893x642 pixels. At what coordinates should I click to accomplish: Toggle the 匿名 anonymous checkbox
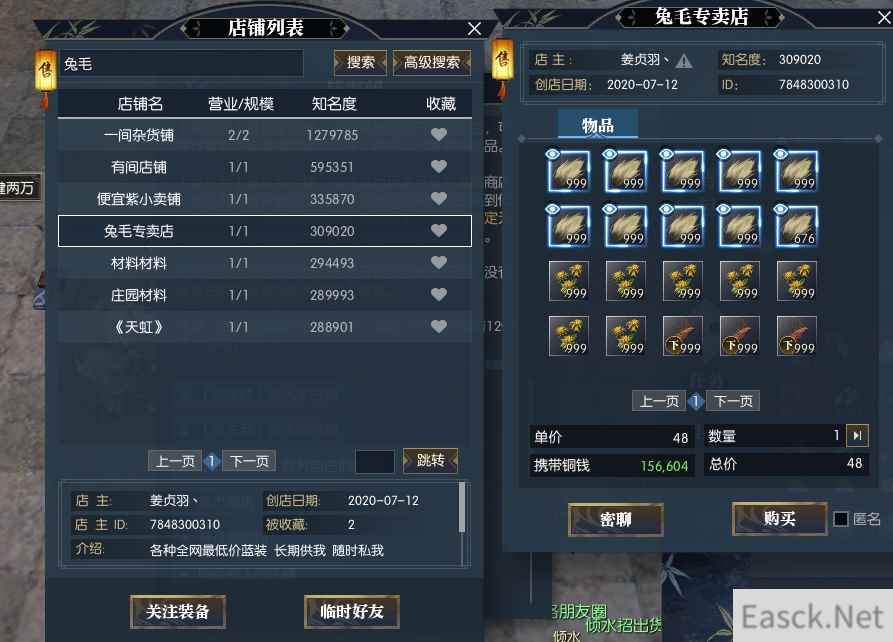click(841, 519)
